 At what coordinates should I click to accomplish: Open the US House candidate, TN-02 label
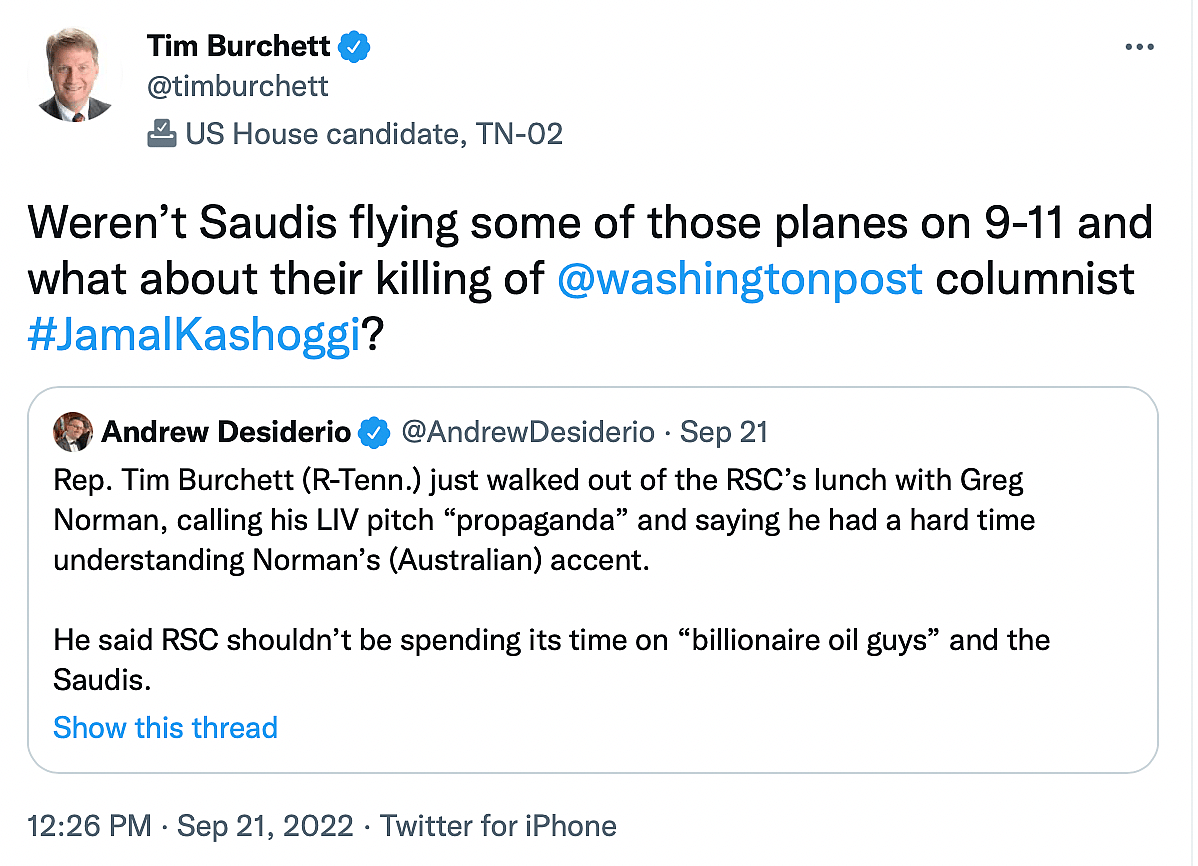click(374, 134)
